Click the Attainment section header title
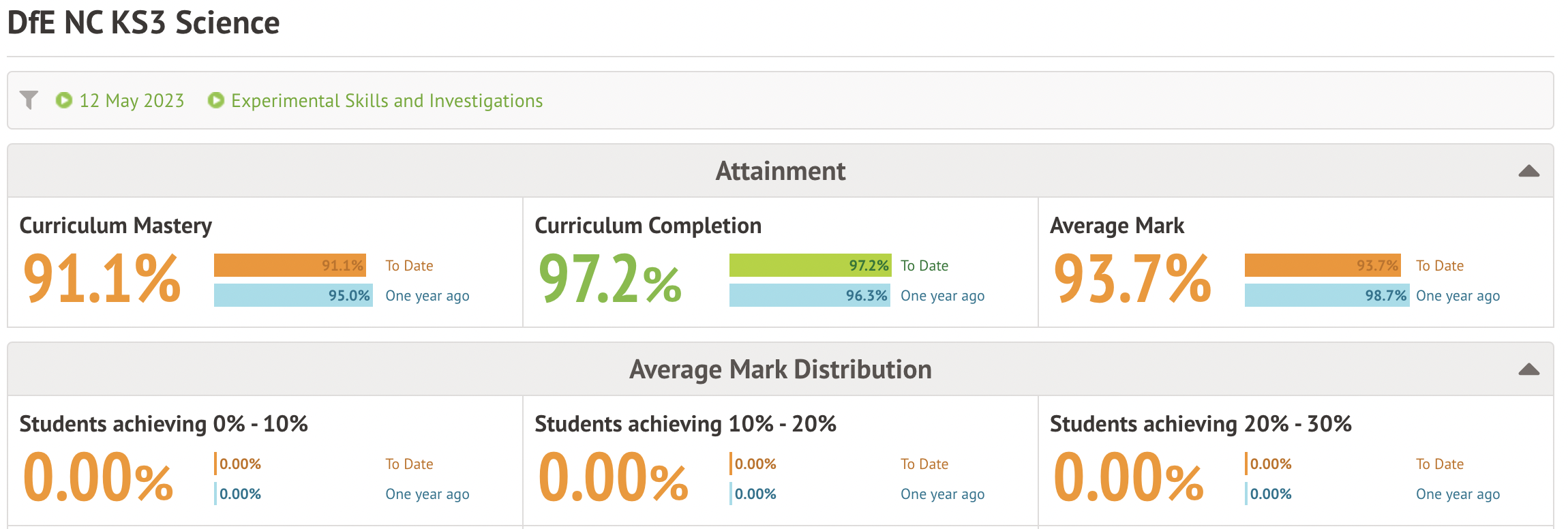This screenshot has width=1568, height=529. 780,171
